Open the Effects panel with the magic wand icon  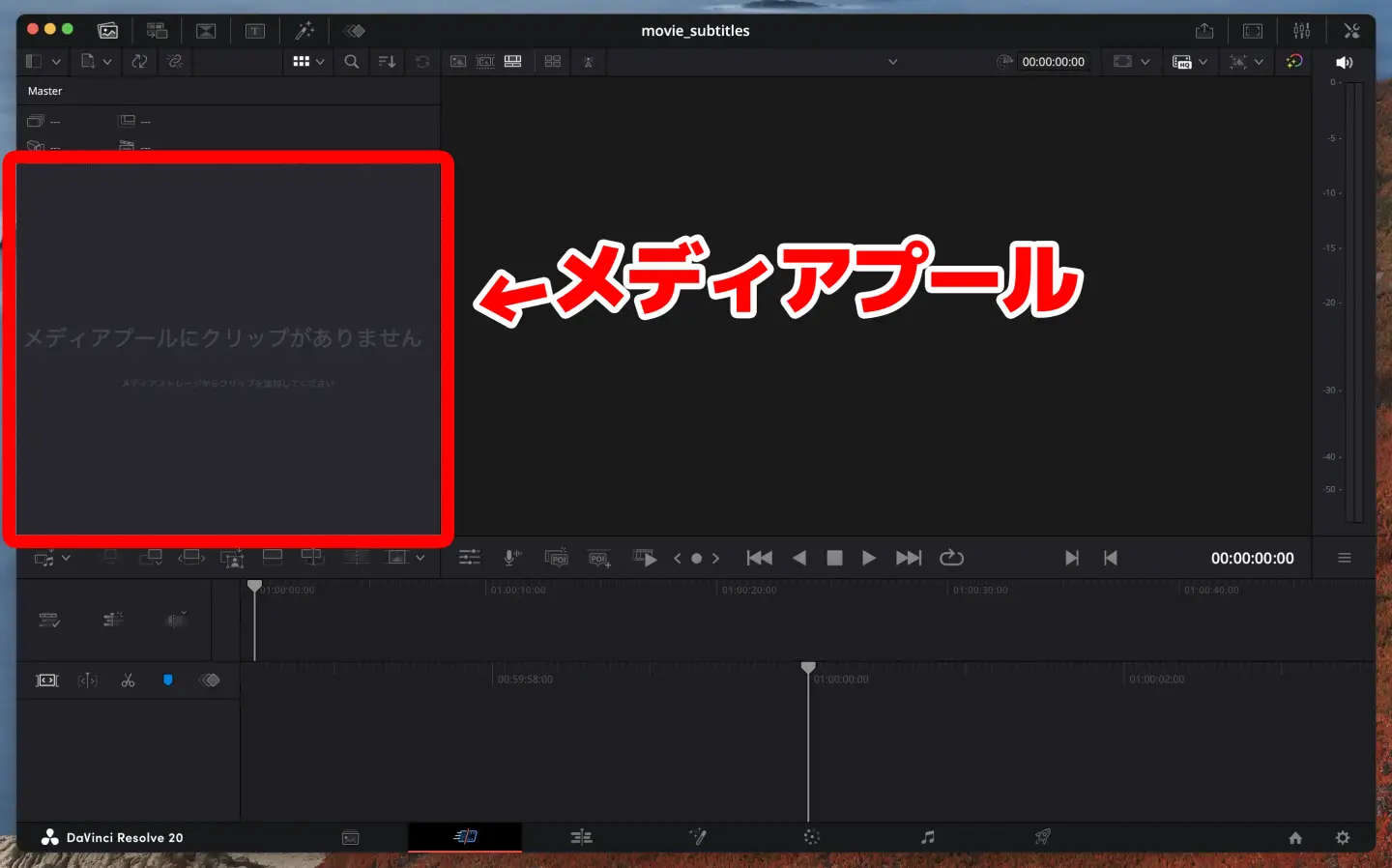[306, 30]
